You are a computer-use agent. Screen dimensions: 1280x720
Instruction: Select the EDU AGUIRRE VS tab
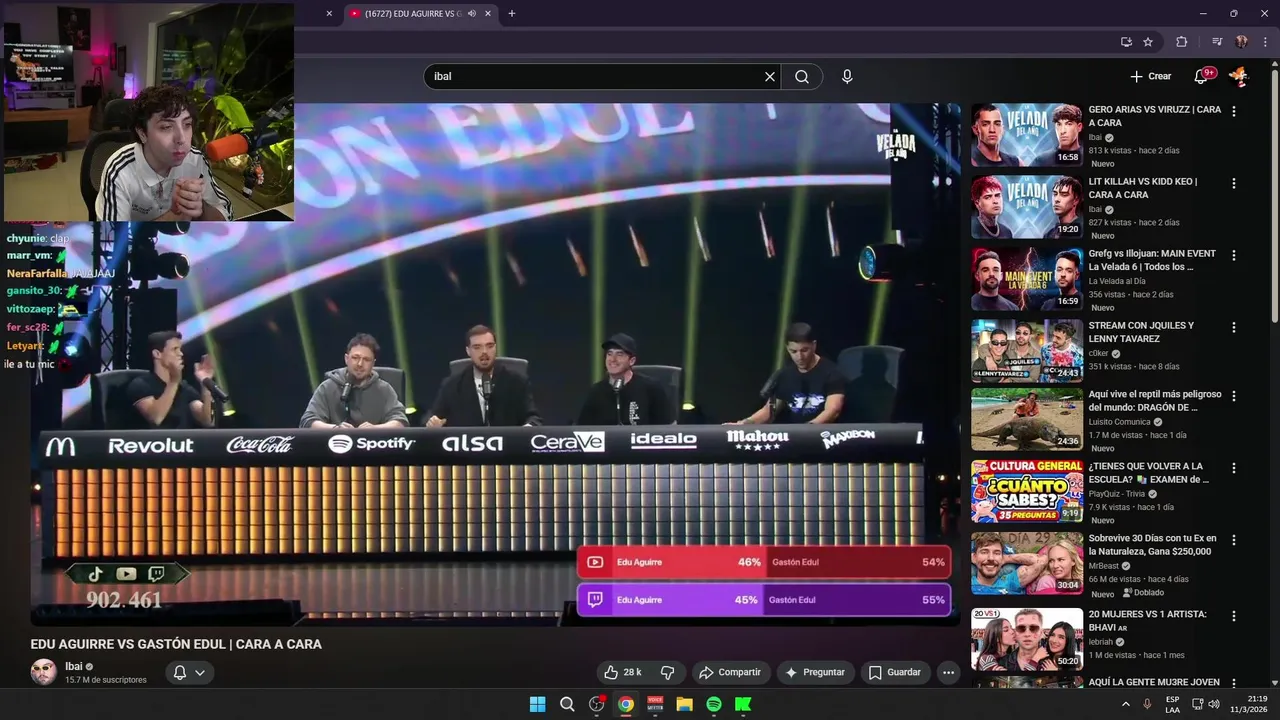pyautogui.click(x=420, y=14)
